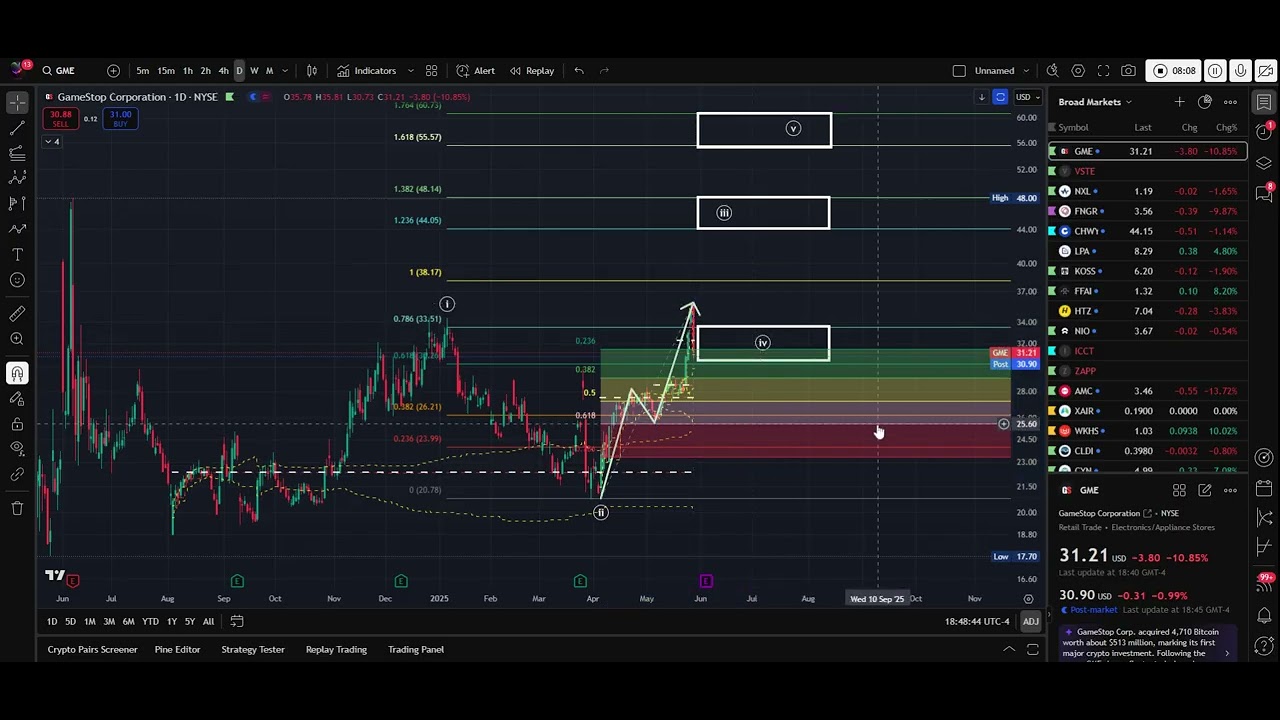Image resolution: width=1280 pixels, height=720 pixels.
Task: Stop the screen recording at 08:08
Action: tap(1173, 71)
